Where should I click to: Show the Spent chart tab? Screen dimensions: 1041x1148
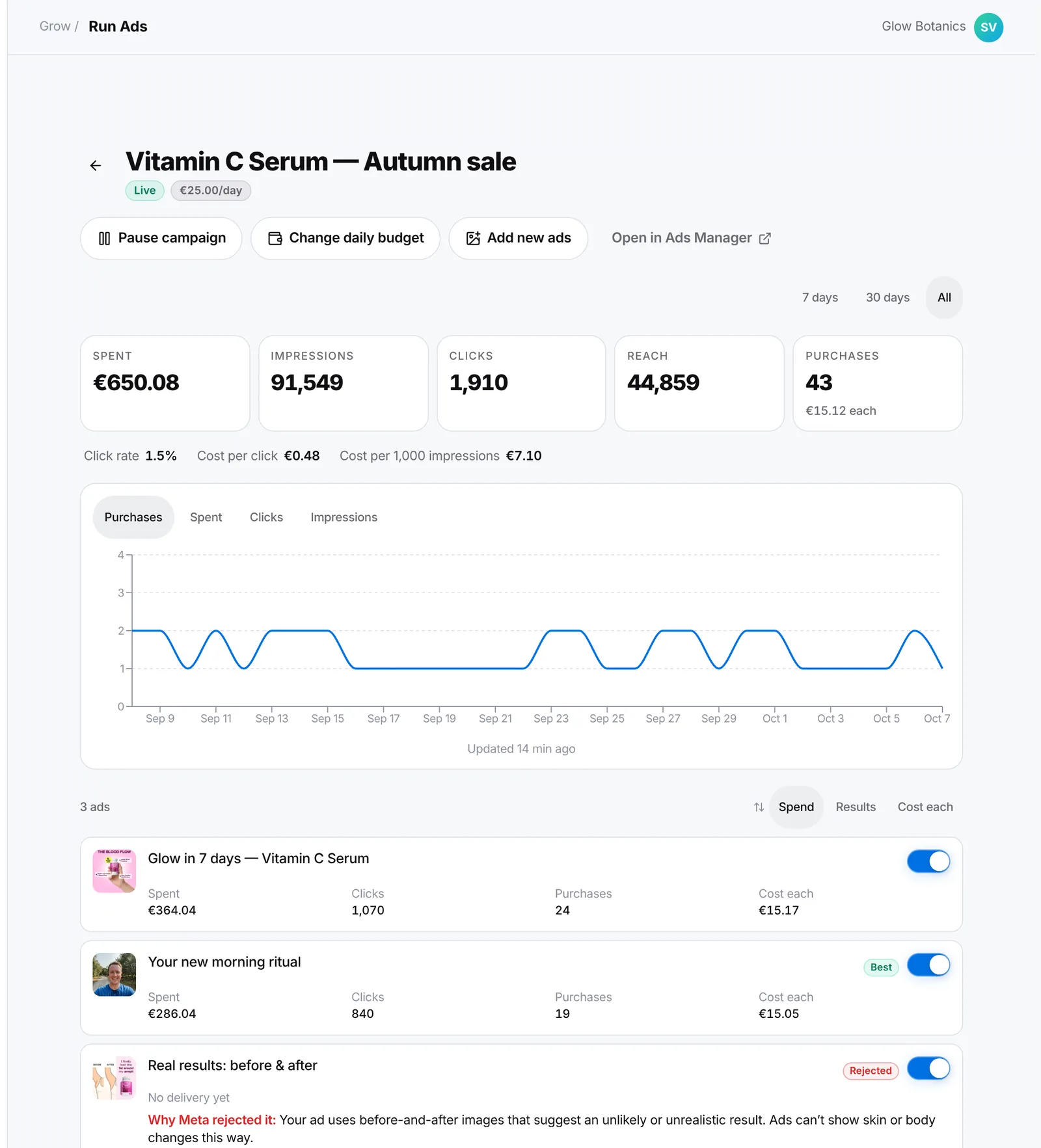pyautogui.click(x=206, y=517)
